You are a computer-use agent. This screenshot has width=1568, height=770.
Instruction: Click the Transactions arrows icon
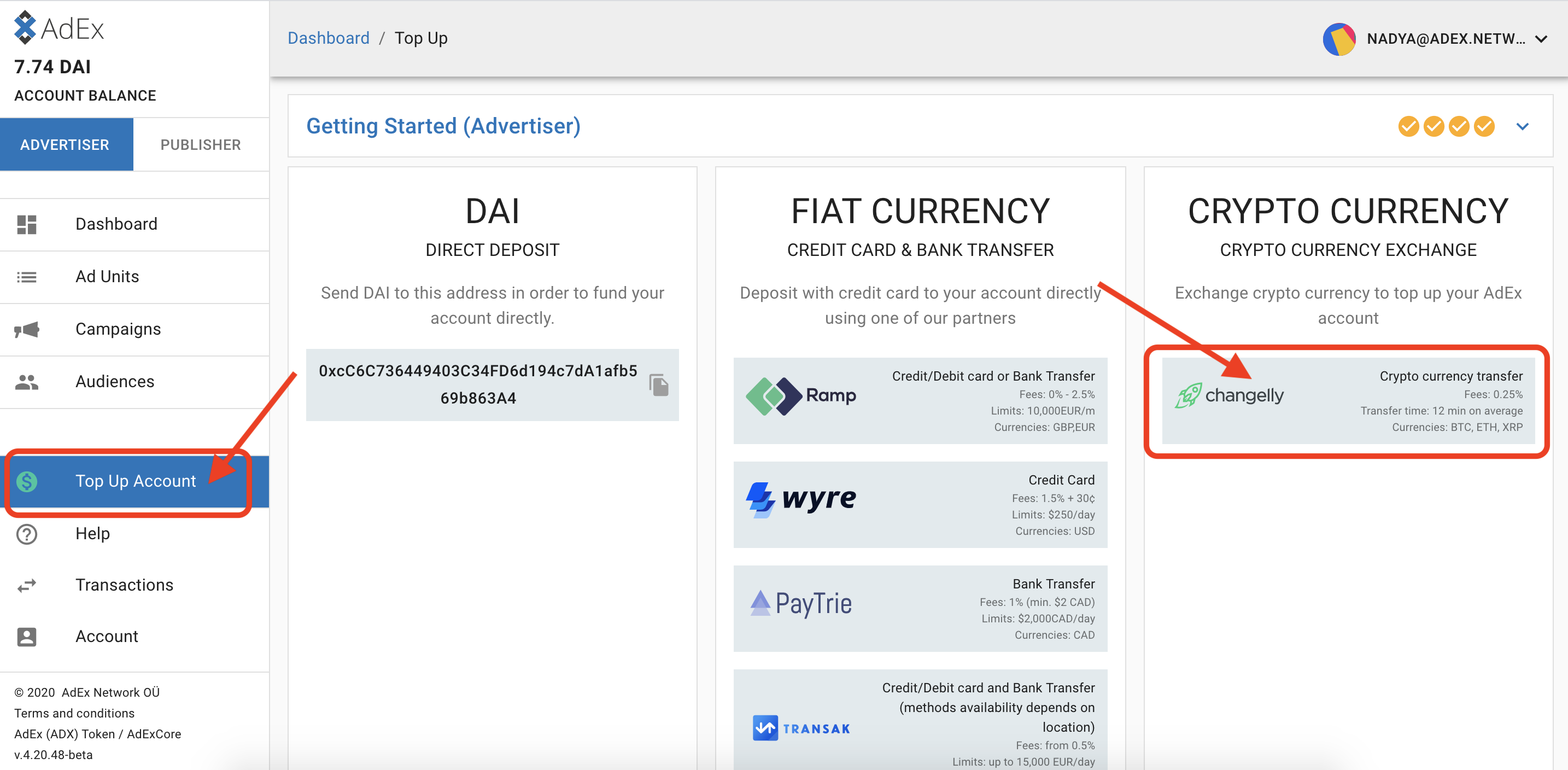(x=27, y=585)
